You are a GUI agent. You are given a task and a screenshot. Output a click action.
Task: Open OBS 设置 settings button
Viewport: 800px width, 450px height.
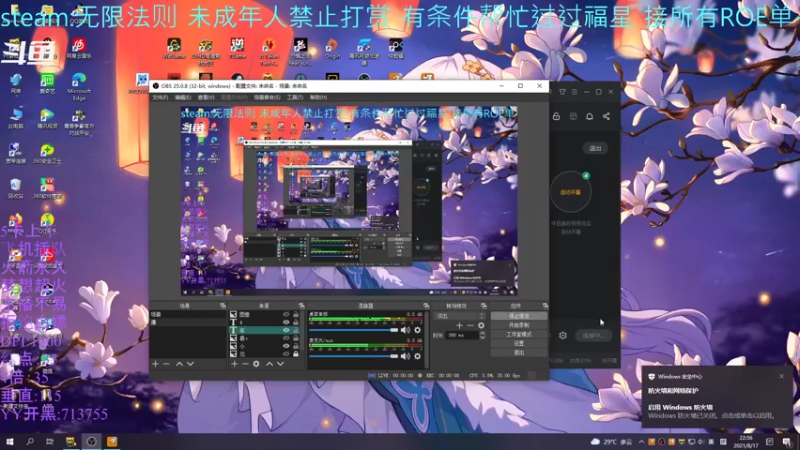click(519, 343)
